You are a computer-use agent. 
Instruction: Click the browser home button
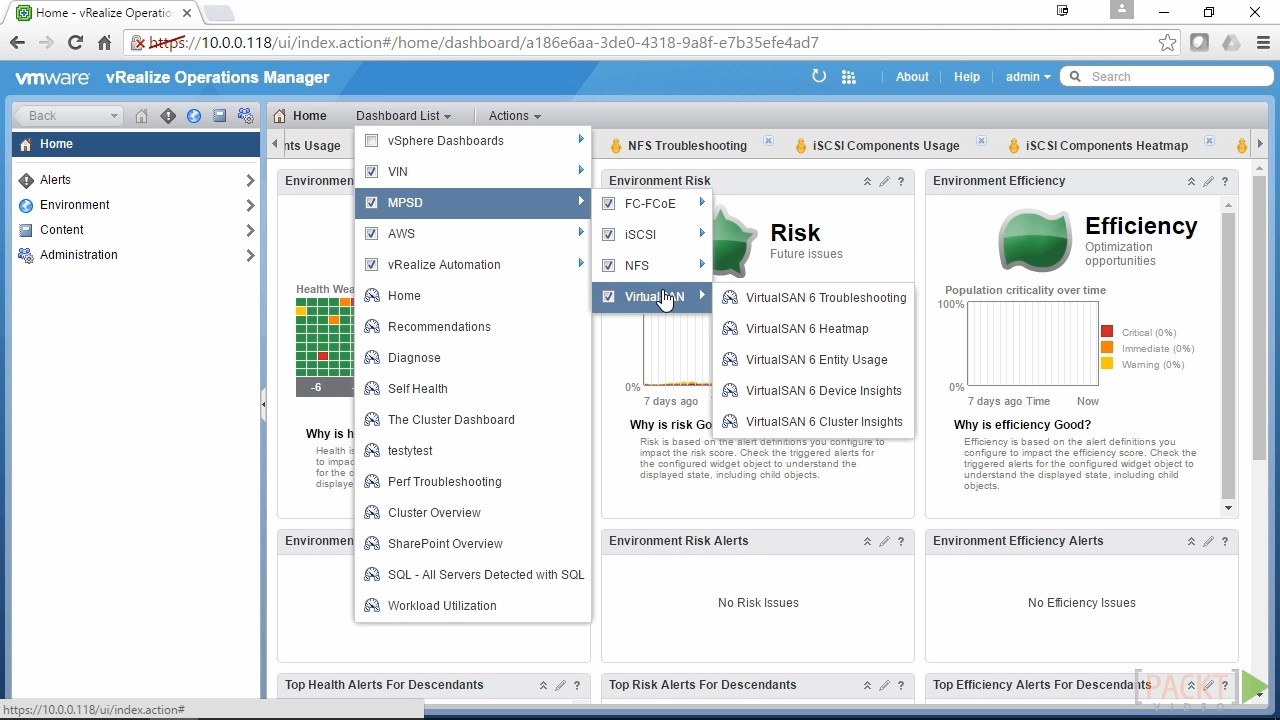pos(104,42)
